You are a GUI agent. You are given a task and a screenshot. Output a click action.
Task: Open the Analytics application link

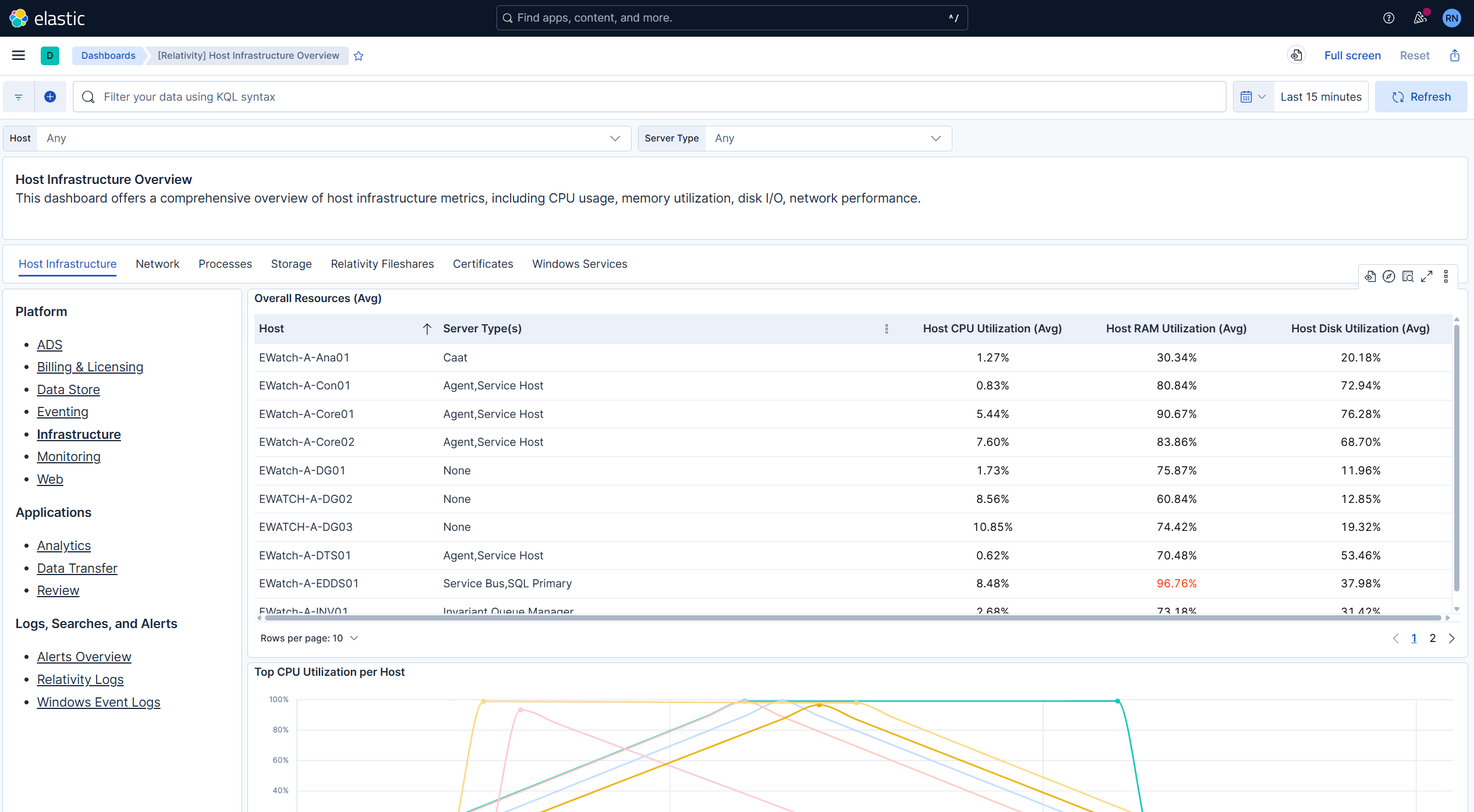pos(64,546)
